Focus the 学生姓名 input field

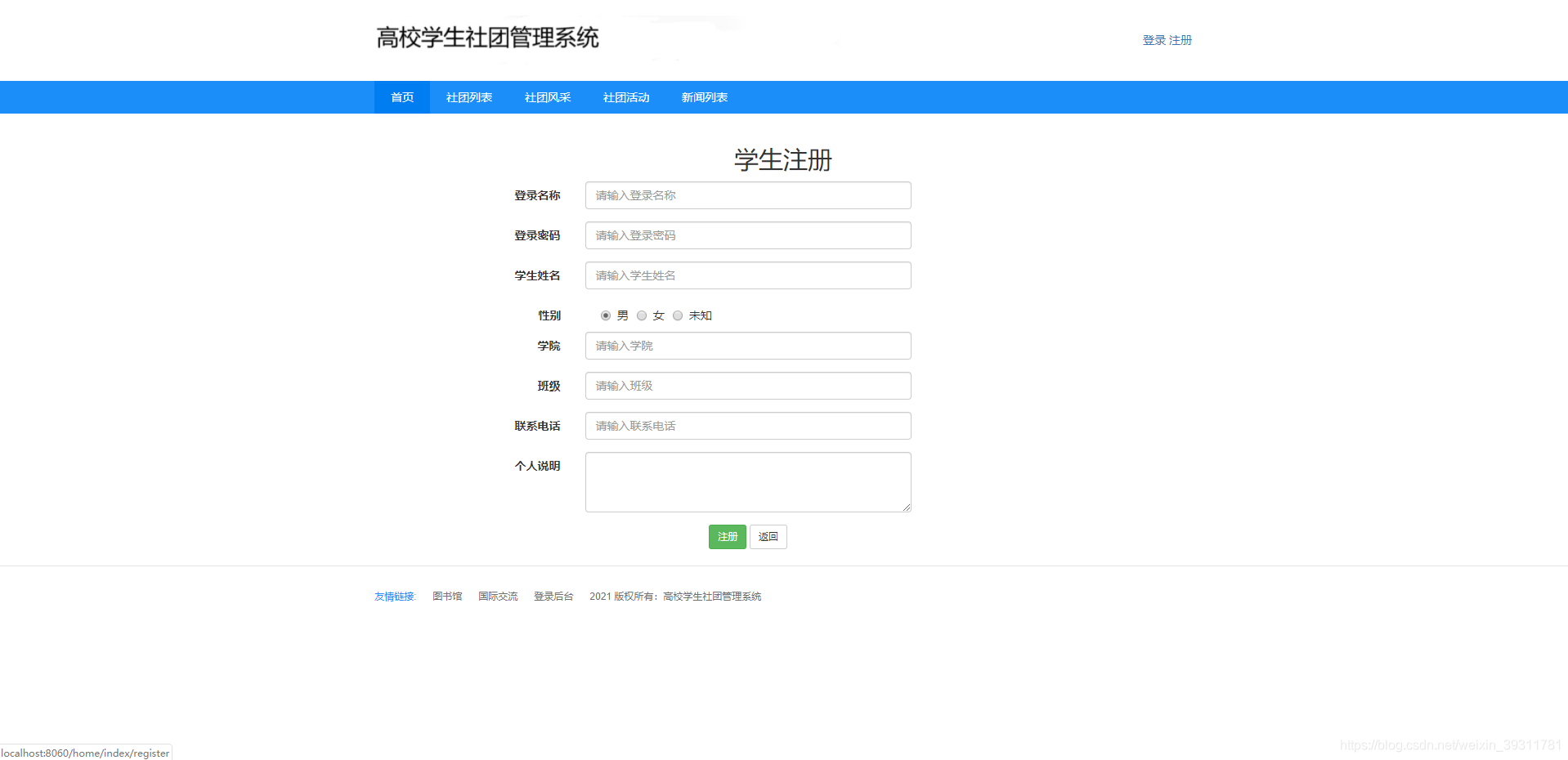[x=748, y=275]
